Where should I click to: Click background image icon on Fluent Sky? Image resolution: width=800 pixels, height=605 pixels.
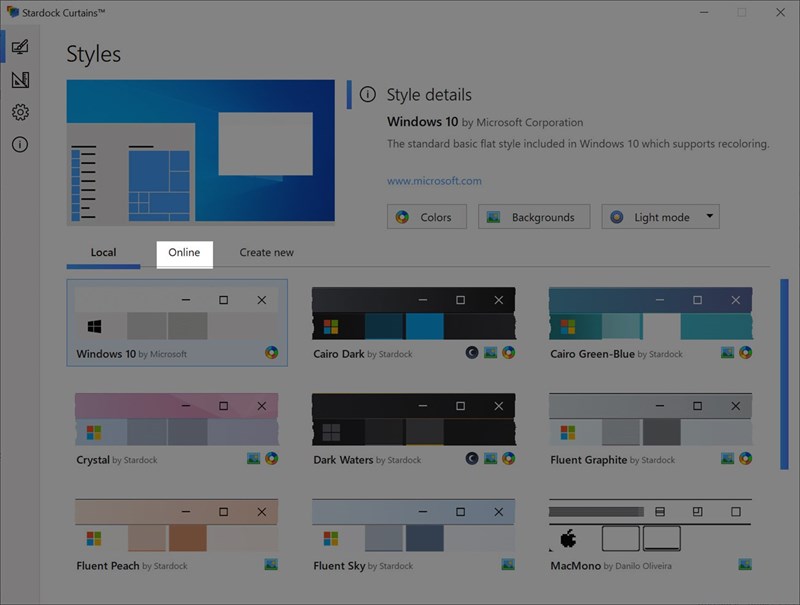(508, 564)
